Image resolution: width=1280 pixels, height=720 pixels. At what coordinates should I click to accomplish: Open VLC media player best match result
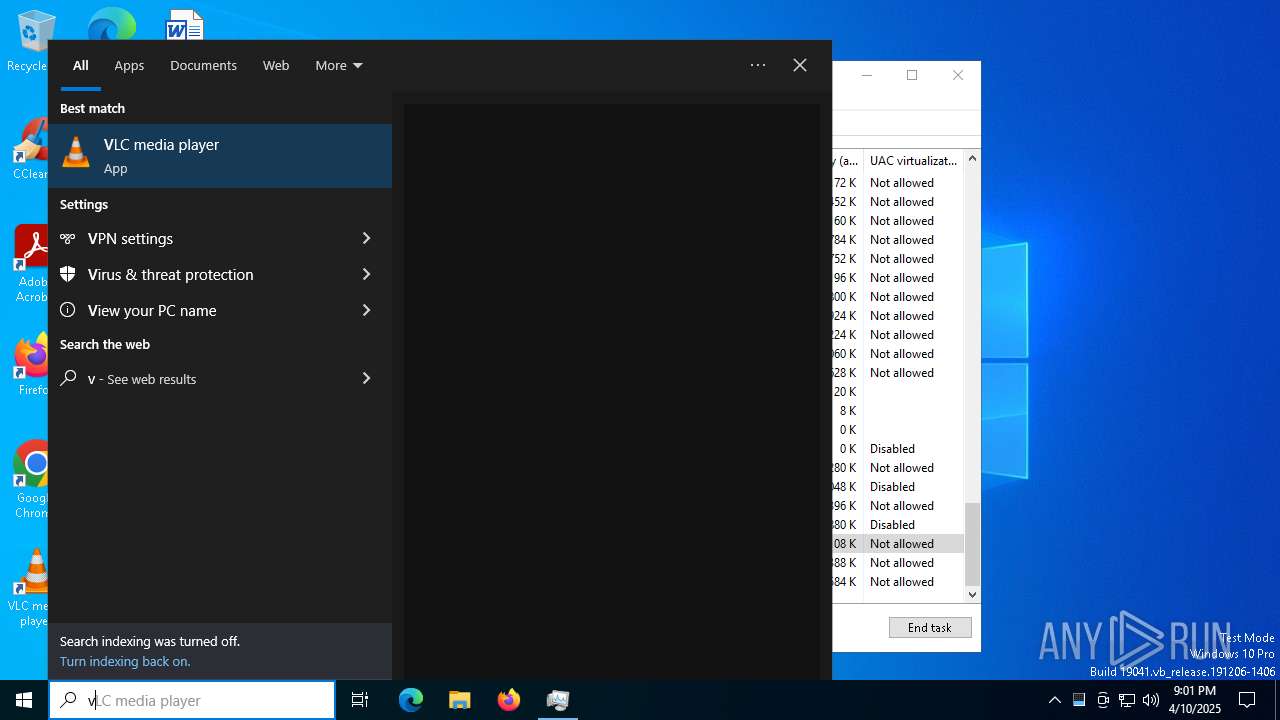[x=220, y=156]
